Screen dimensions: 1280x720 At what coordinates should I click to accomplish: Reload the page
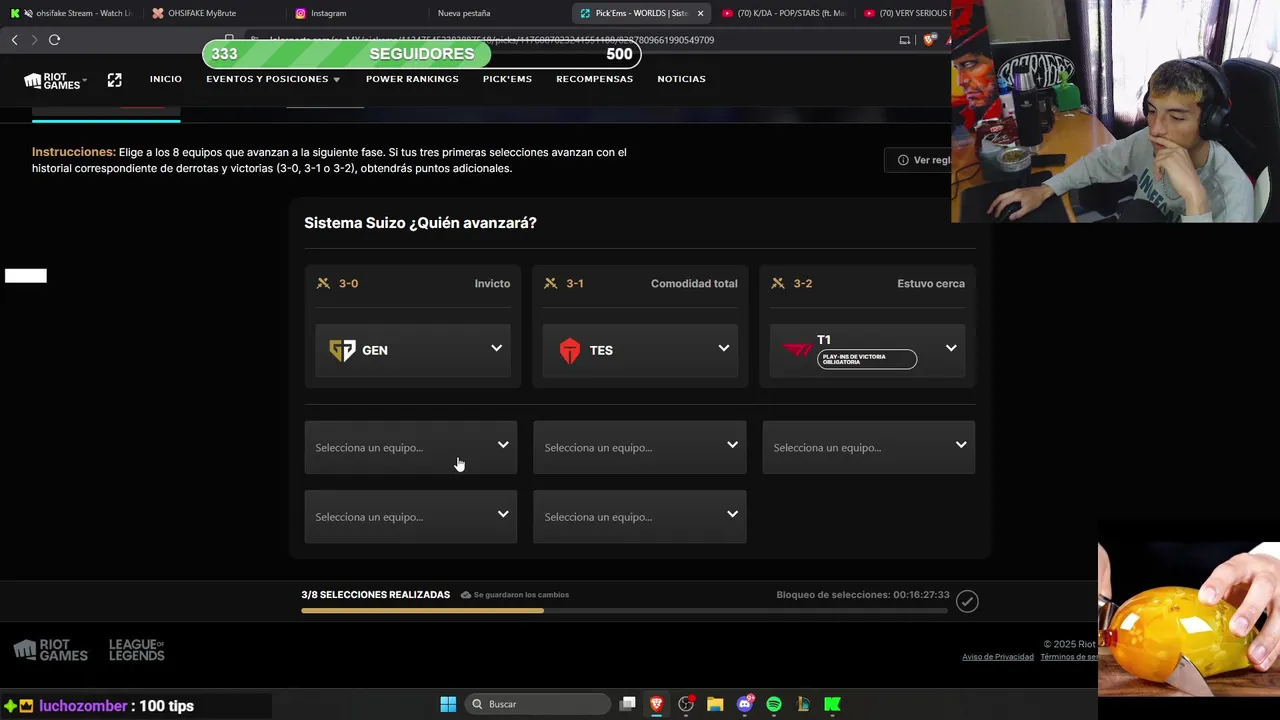(x=54, y=40)
